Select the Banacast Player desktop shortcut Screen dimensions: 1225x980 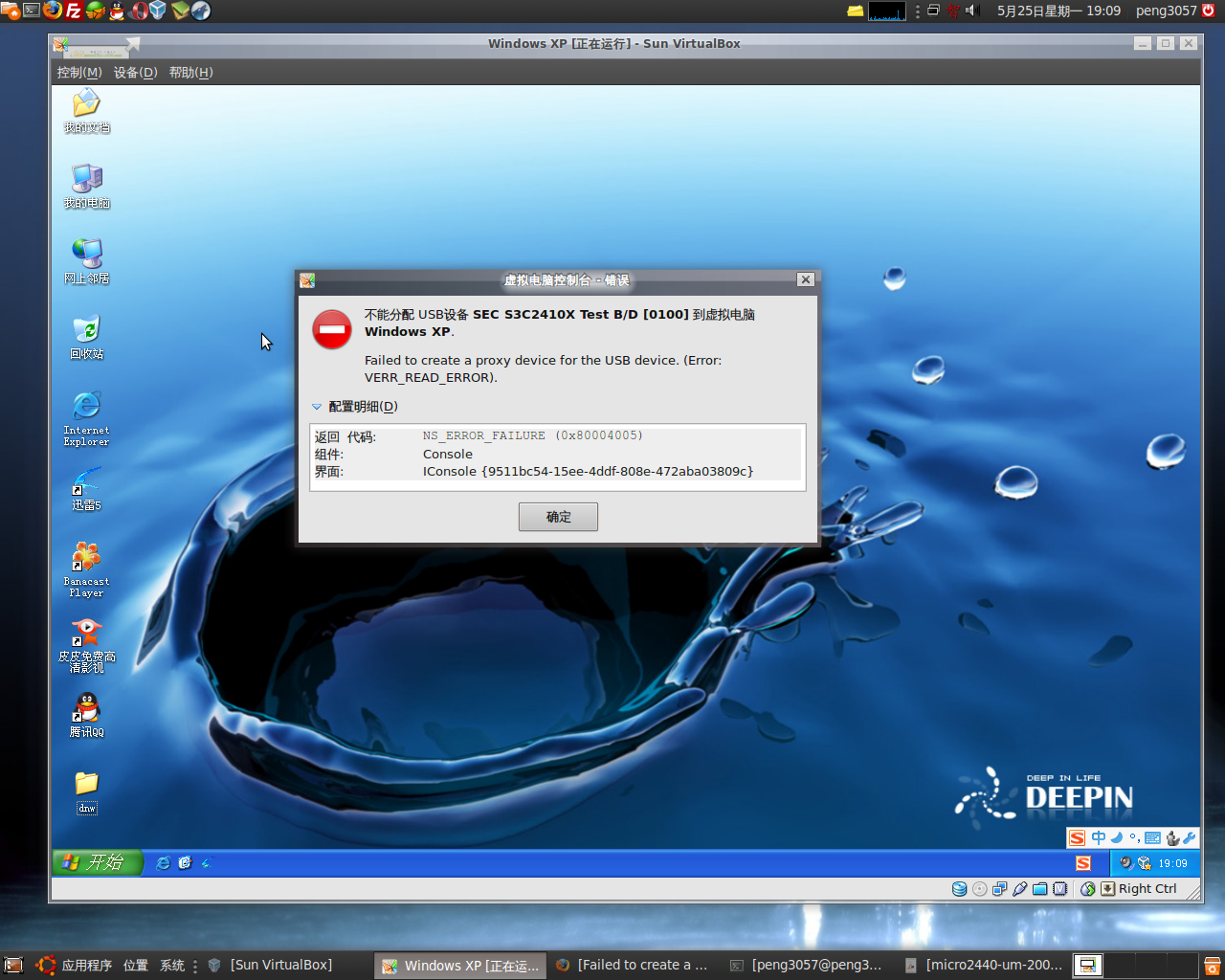[x=86, y=569]
